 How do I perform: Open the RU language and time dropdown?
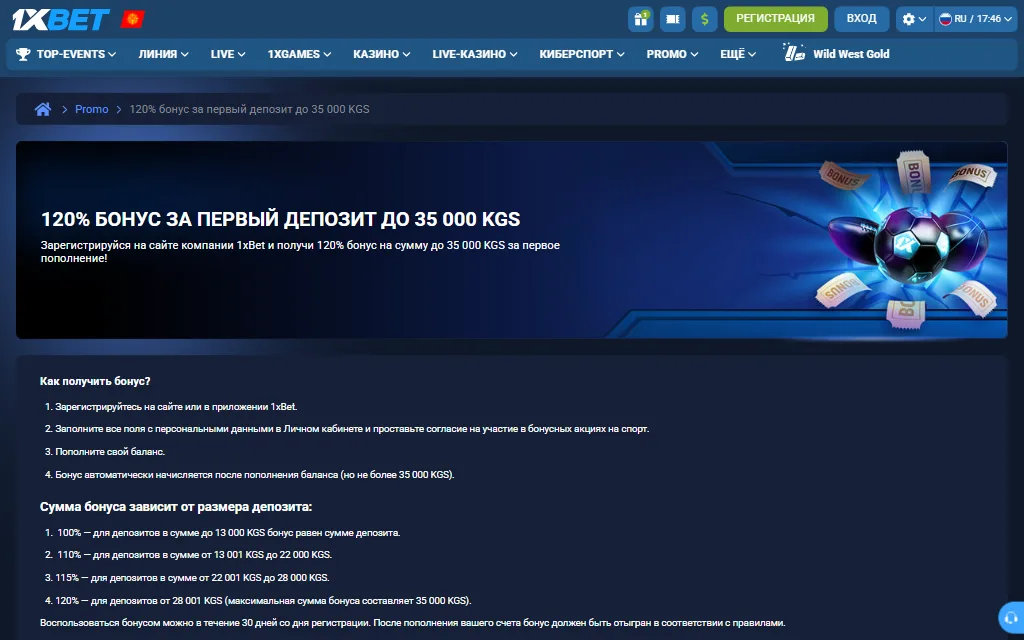[975, 19]
